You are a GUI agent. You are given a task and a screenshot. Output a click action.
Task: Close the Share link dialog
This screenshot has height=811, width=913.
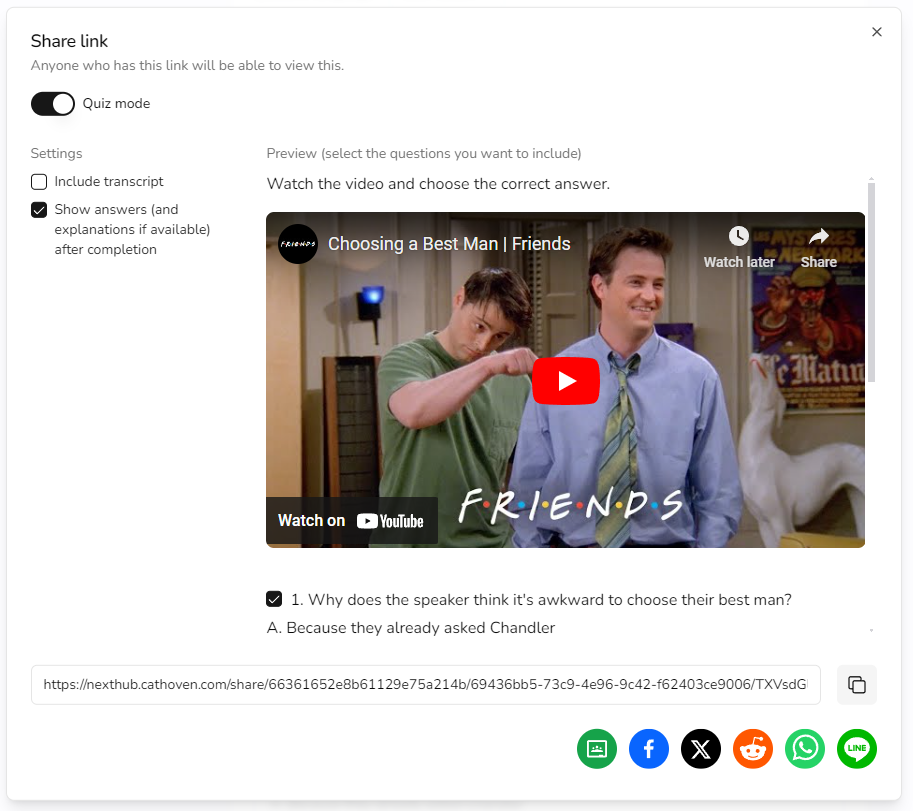[x=877, y=32]
